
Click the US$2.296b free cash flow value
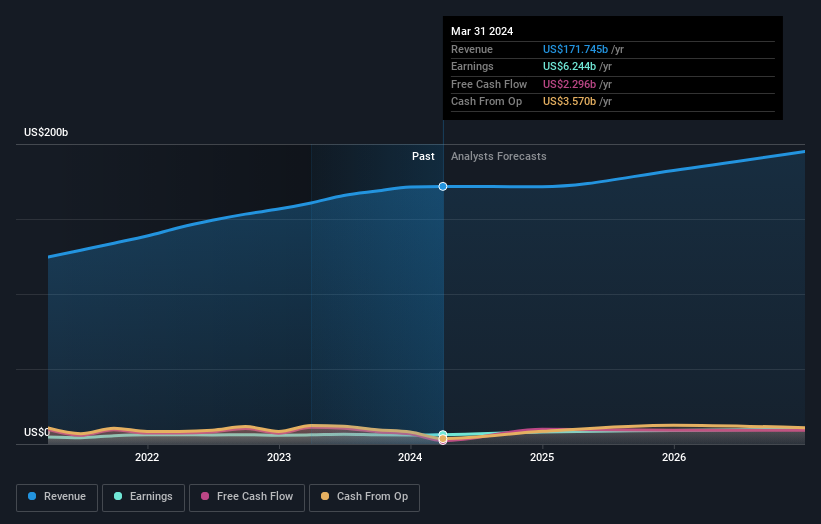(569, 84)
